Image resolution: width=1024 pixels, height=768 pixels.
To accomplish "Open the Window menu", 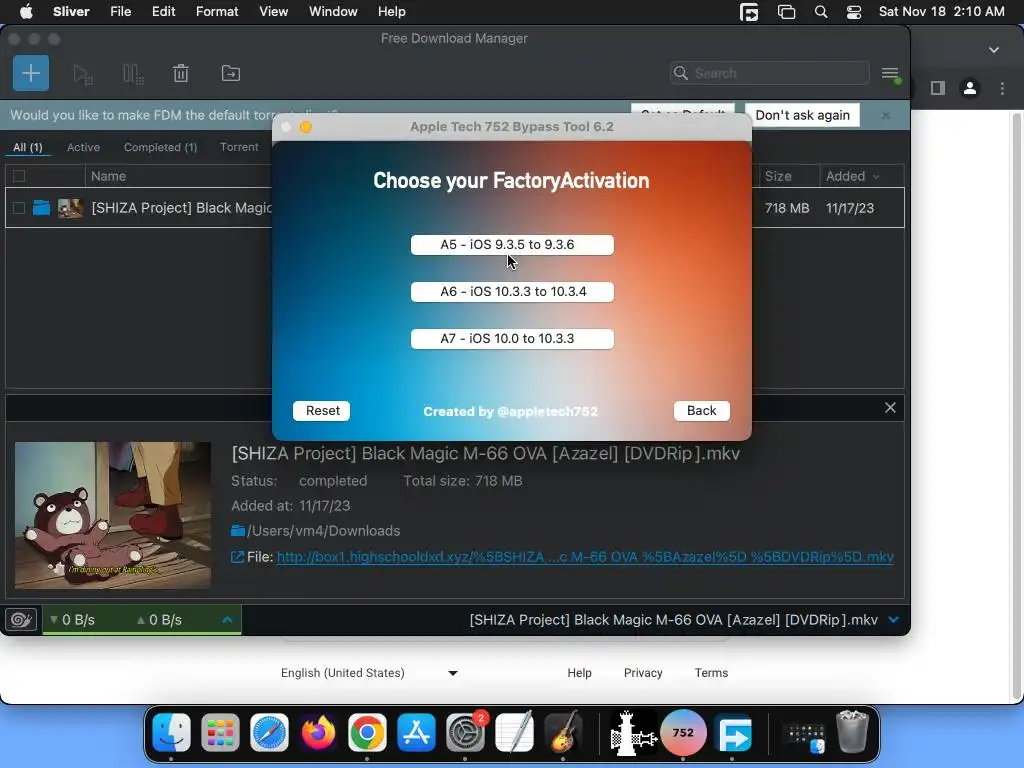I will pyautogui.click(x=333, y=12).
